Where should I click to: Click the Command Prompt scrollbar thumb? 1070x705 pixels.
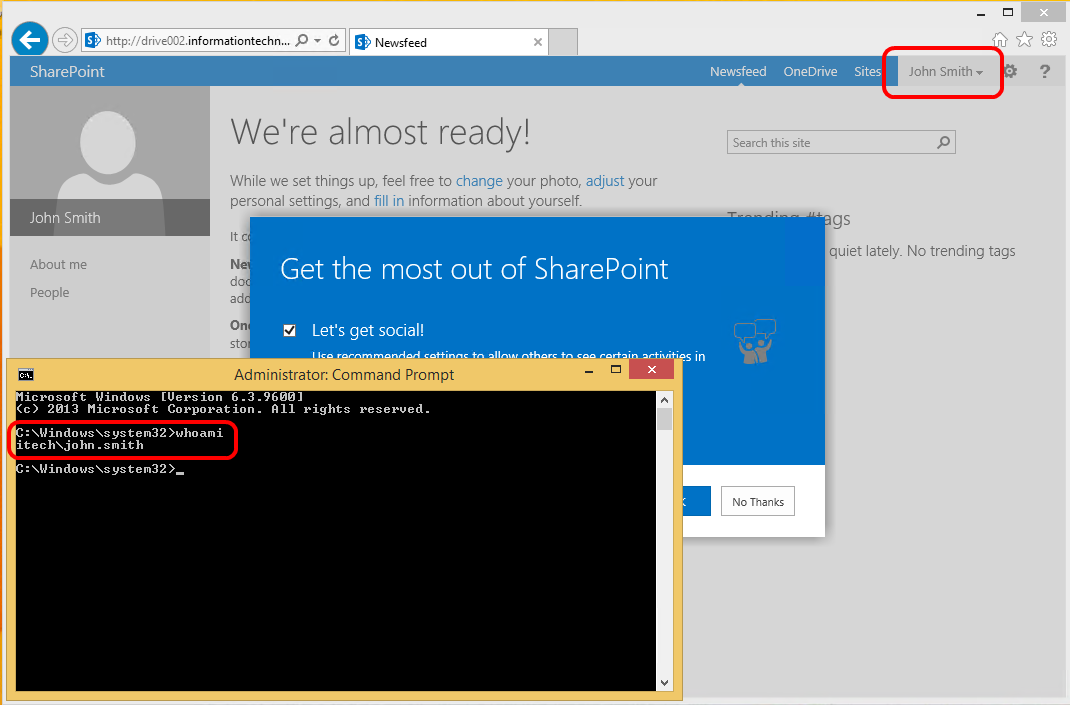click(665, 419)
